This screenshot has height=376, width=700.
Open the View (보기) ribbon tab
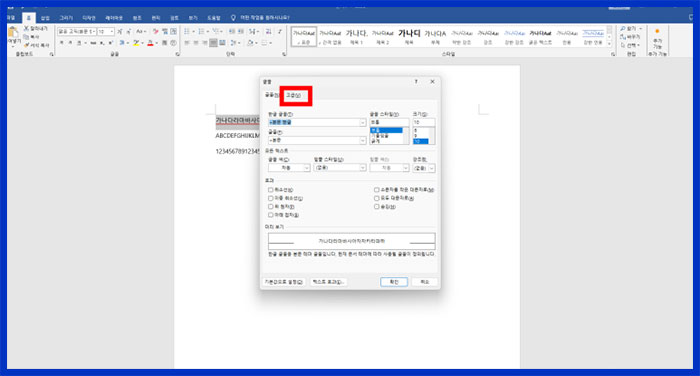(x=193, y=18)
